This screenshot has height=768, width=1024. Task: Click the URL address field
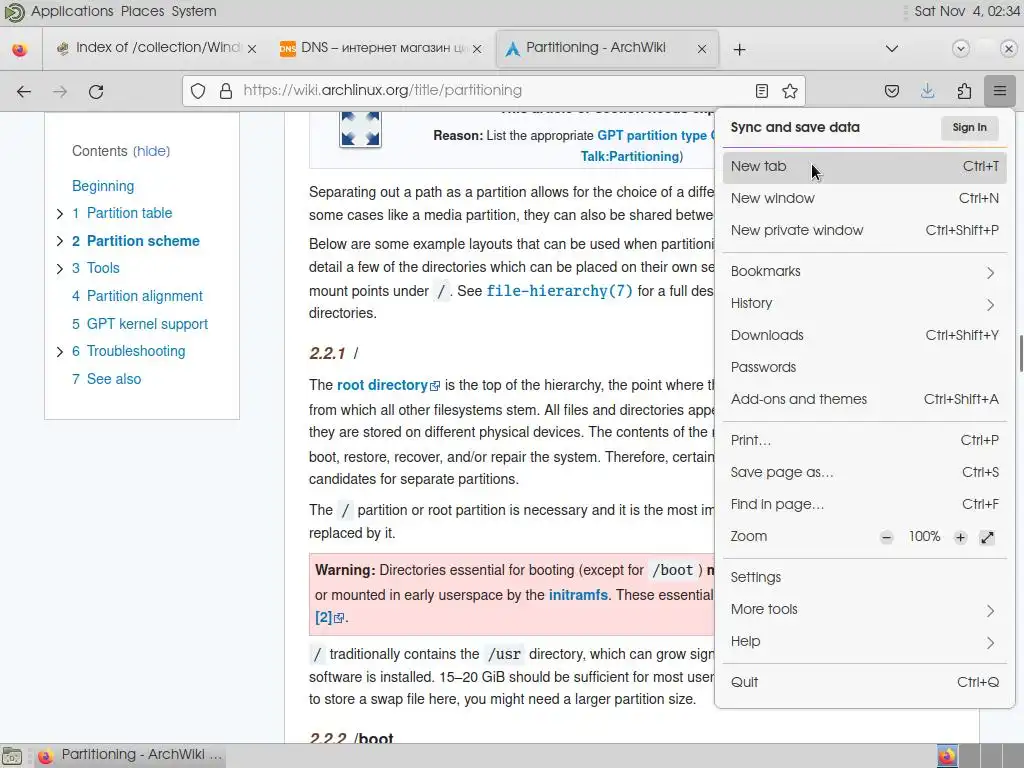click(x=493, y=91)
